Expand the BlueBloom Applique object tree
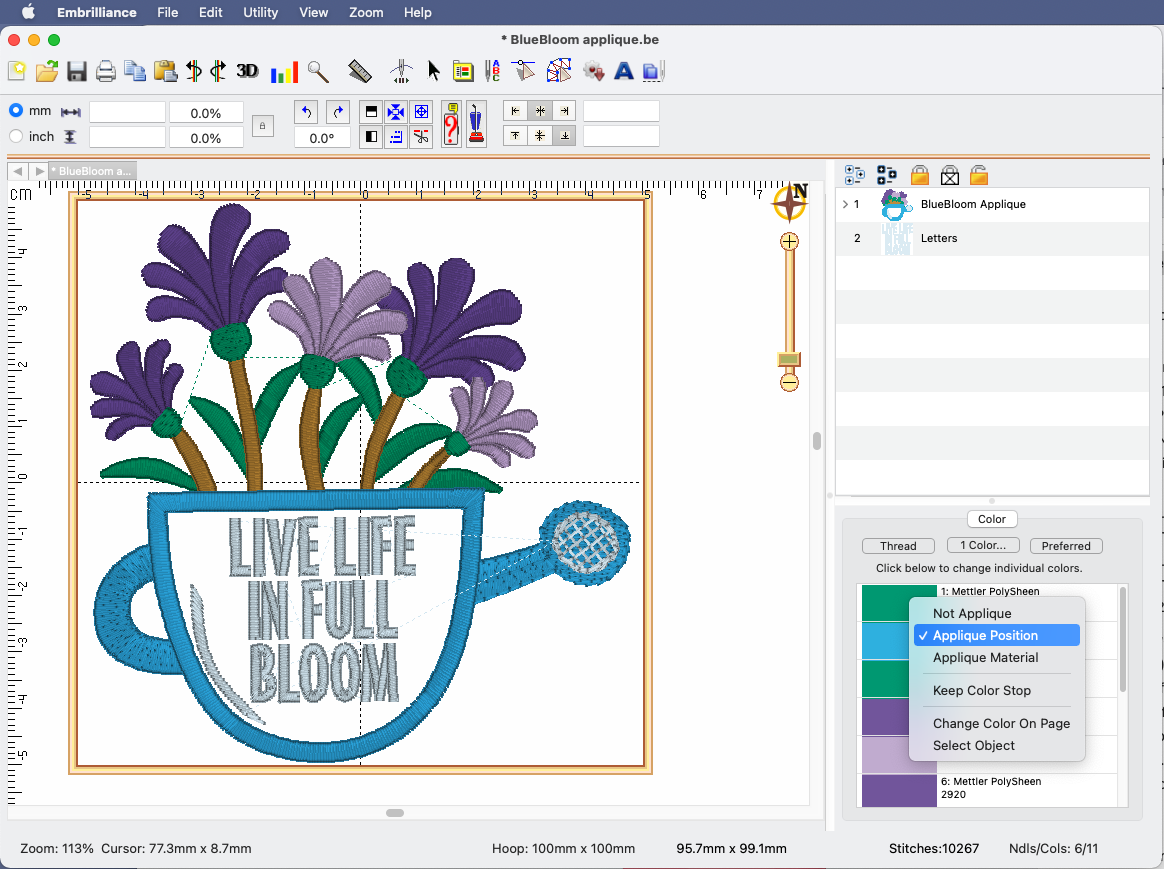The height and width of the screenshot is (869, 1164). (845, 204)
